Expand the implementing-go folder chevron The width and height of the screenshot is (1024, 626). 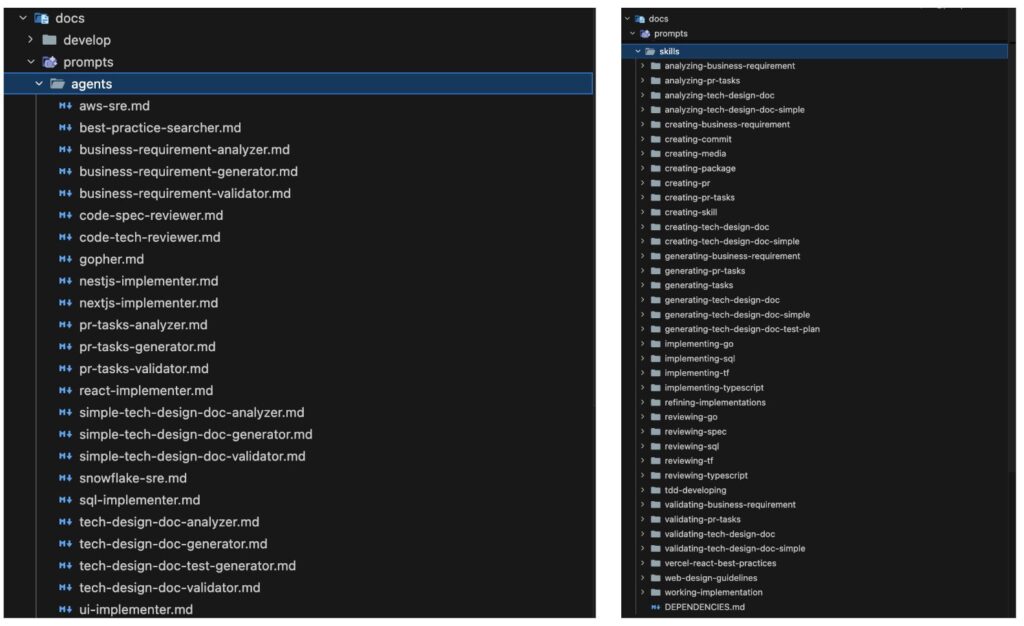point(643,344)
